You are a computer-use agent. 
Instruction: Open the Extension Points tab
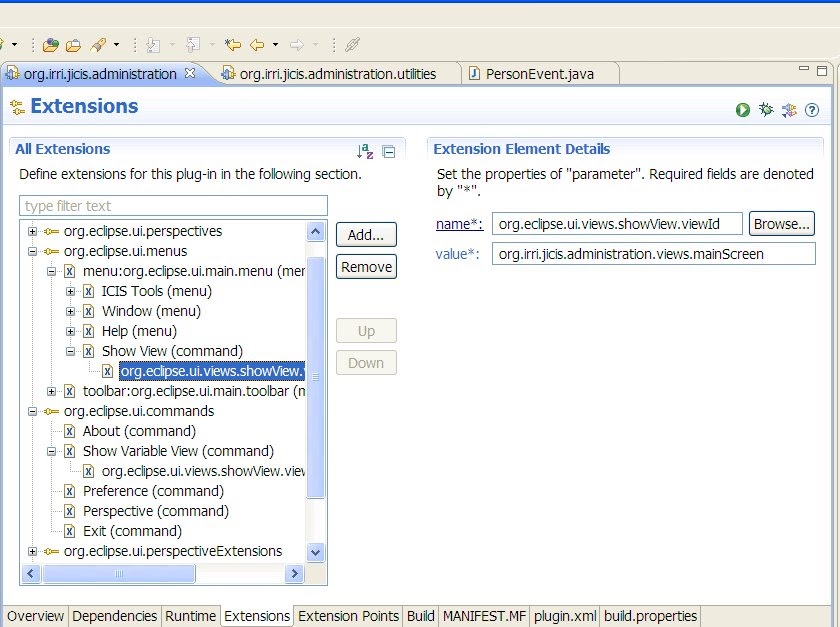[348, 616]
